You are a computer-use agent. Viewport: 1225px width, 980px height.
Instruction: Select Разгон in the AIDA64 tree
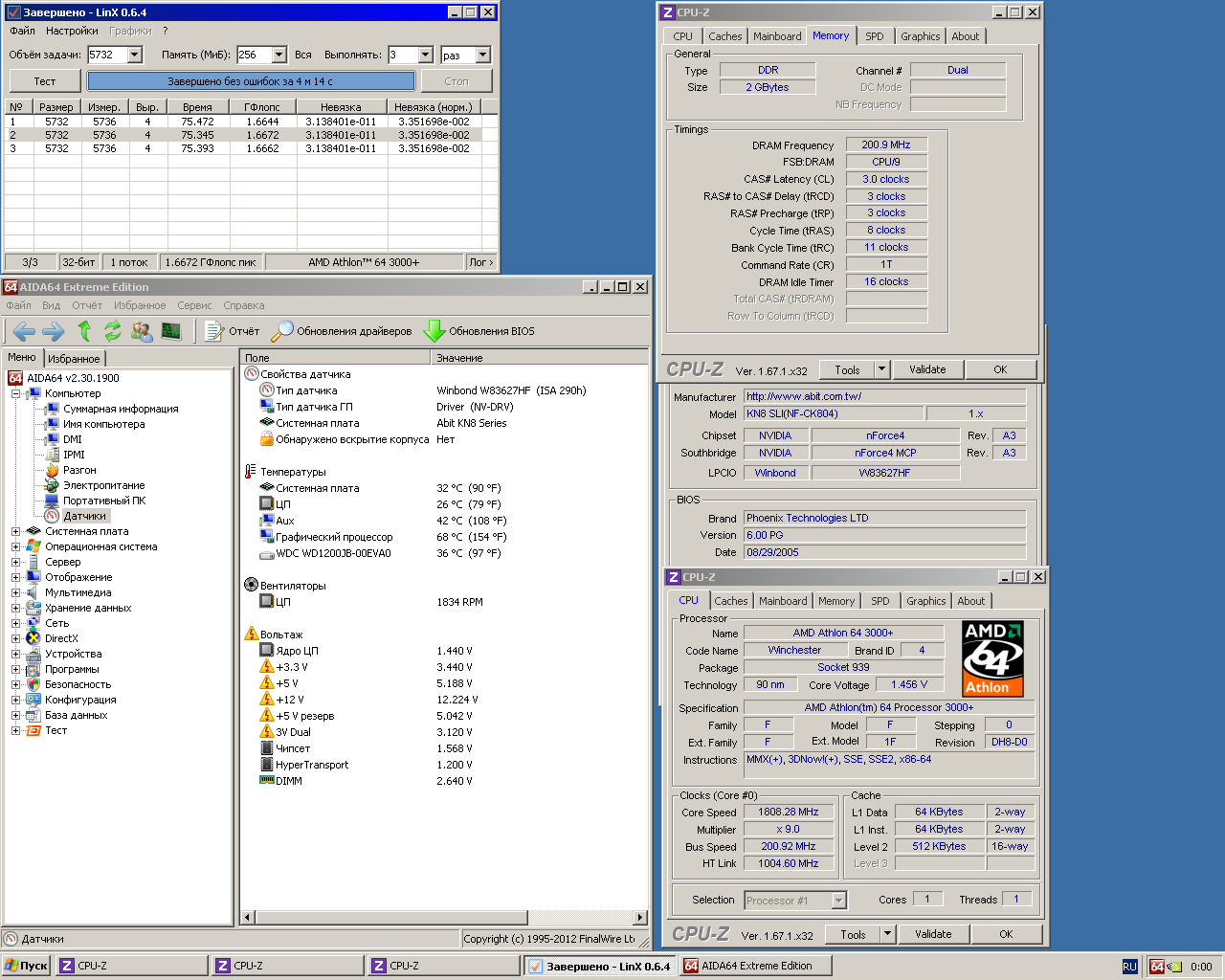(79, 470)
